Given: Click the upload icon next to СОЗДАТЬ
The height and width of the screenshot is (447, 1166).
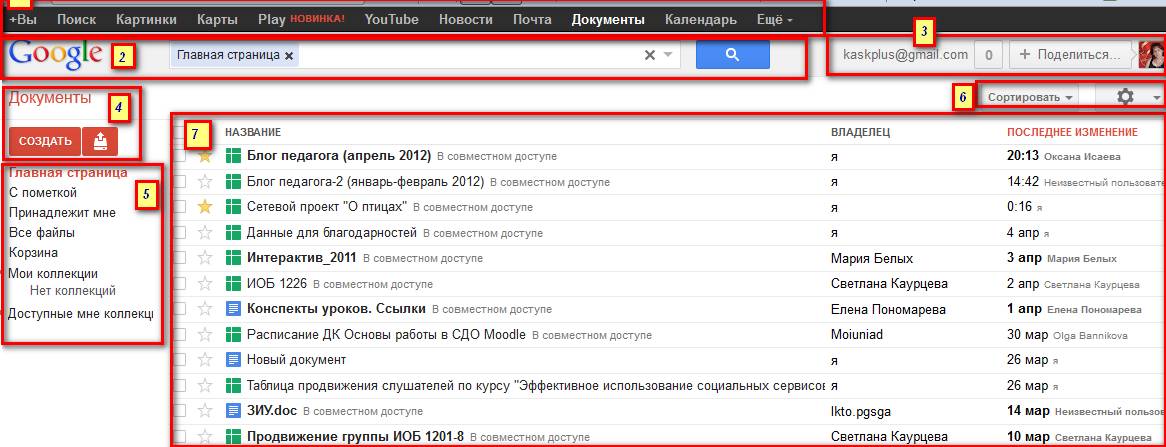Looking at the screenshot, I should (x=100, y=141).
